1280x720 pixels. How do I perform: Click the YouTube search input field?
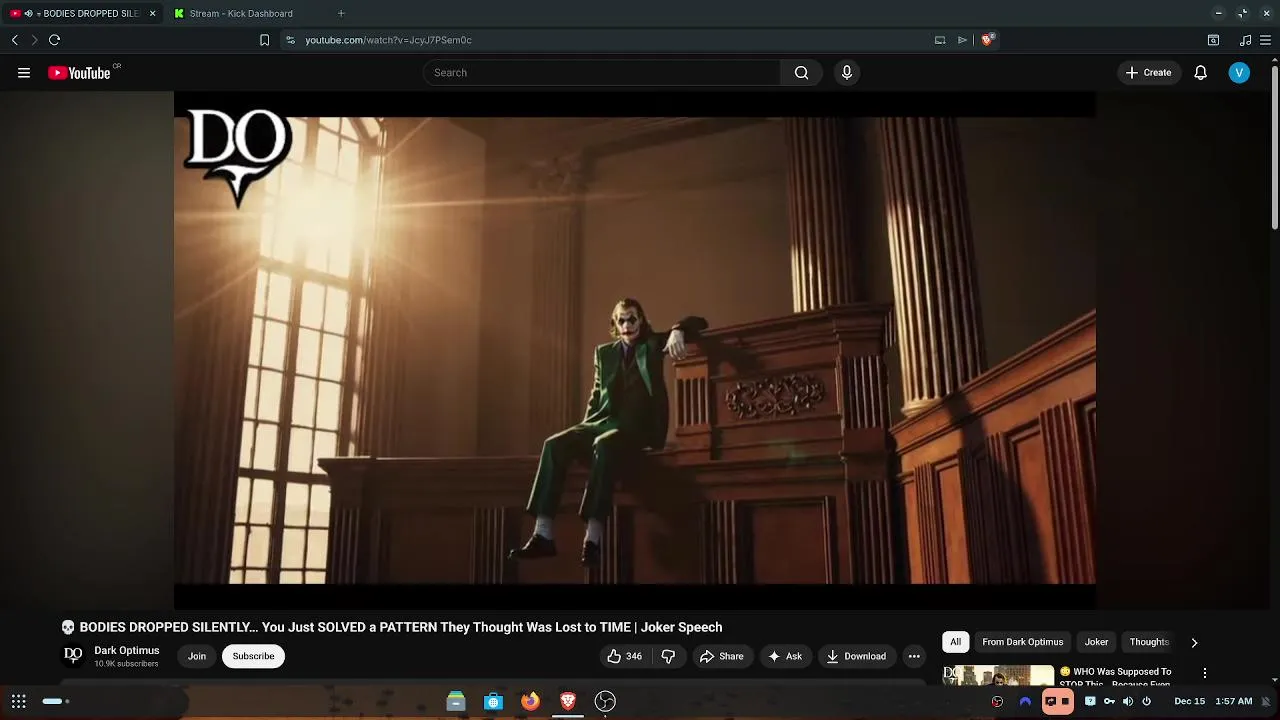click(602, 73)
